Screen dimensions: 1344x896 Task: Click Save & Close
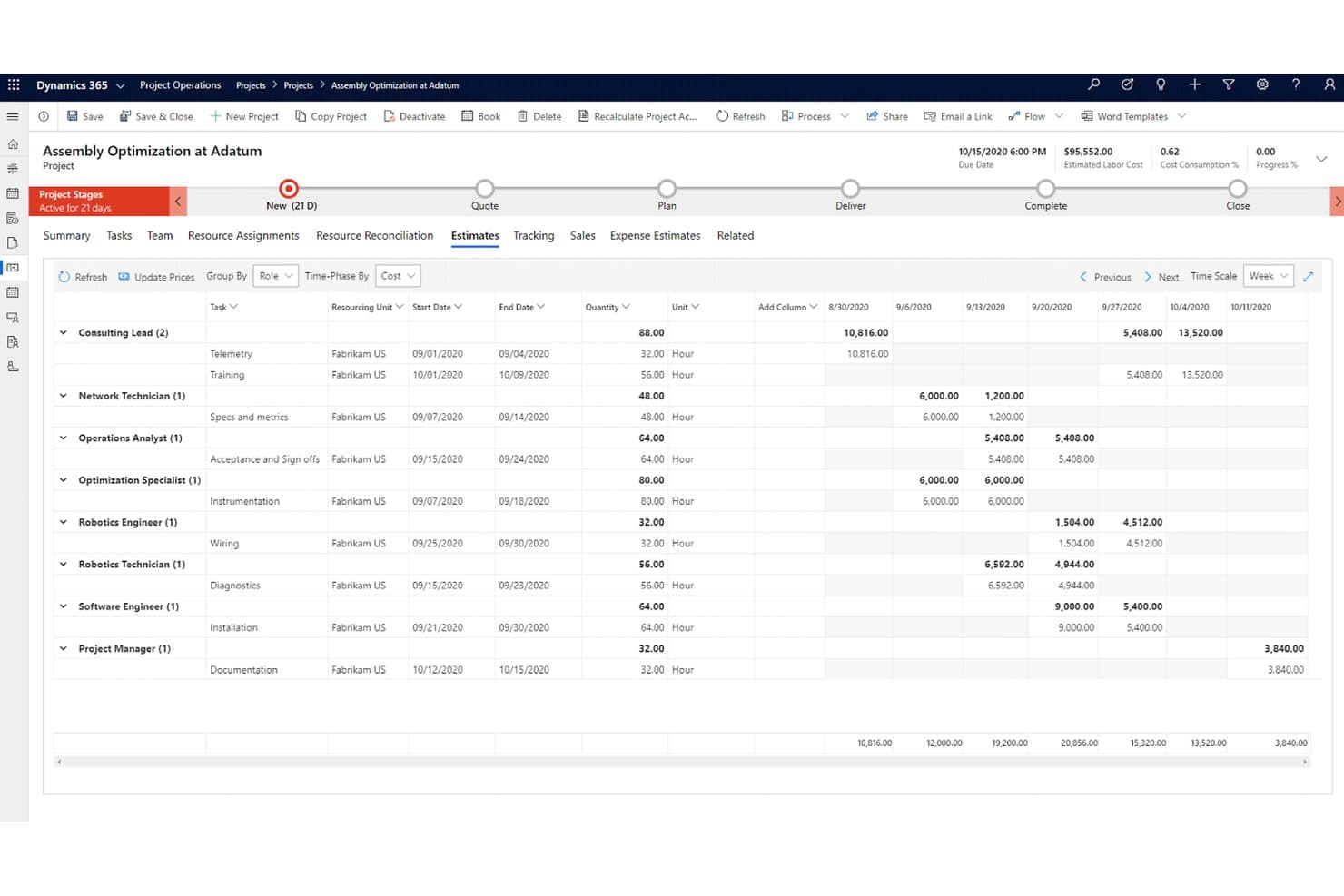point(156,116)
